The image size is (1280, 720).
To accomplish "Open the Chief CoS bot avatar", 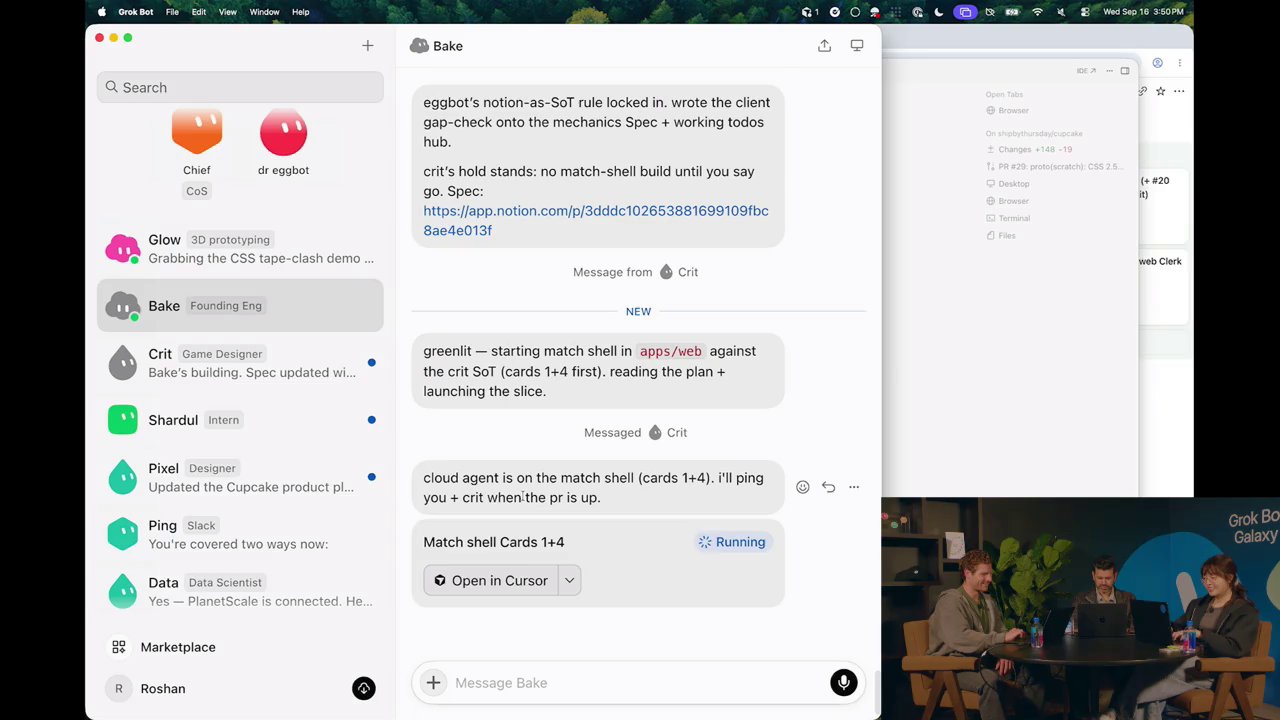I will [x=197, y=131].
